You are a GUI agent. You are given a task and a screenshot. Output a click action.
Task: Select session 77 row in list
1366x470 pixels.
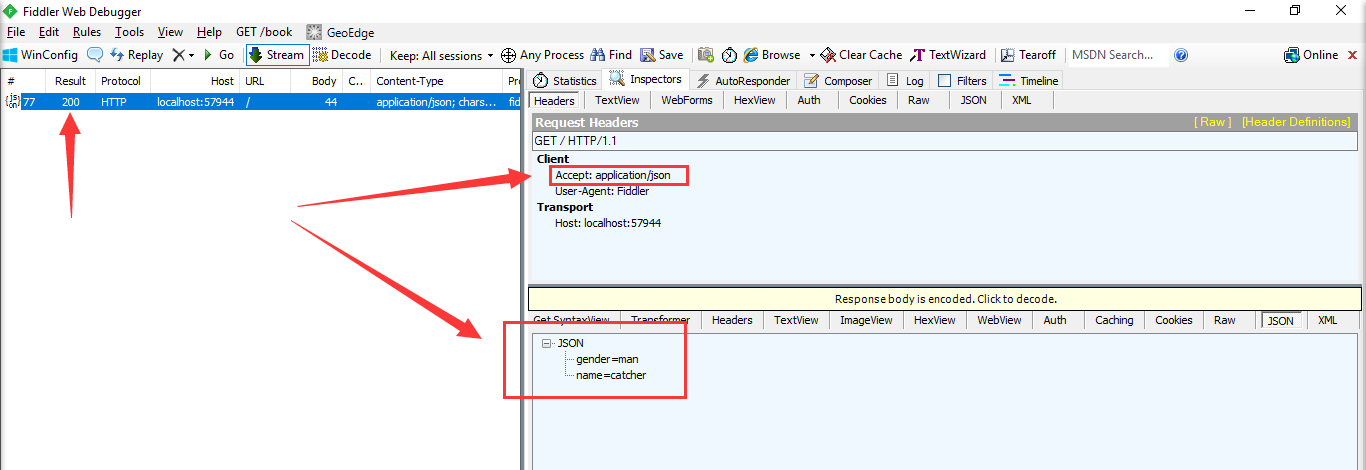coord(260,102)
